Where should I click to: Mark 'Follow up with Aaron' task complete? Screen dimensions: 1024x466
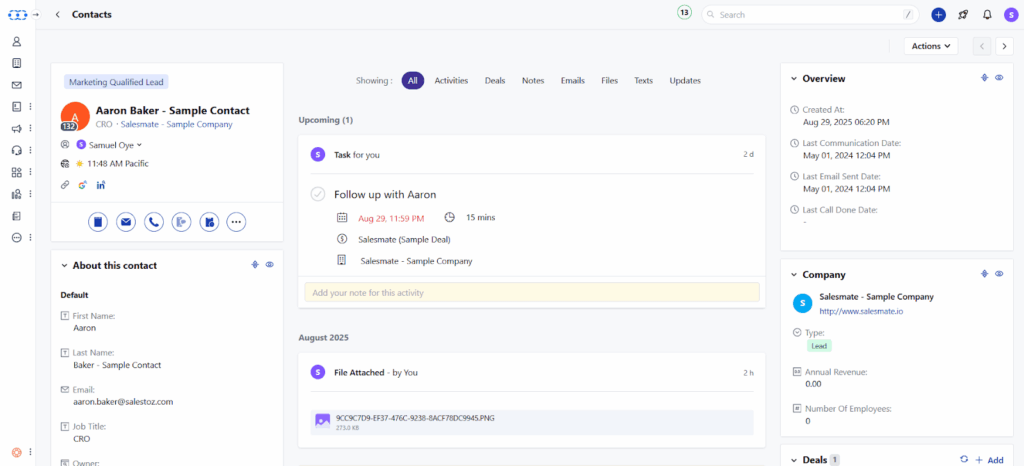pos(318,194)
